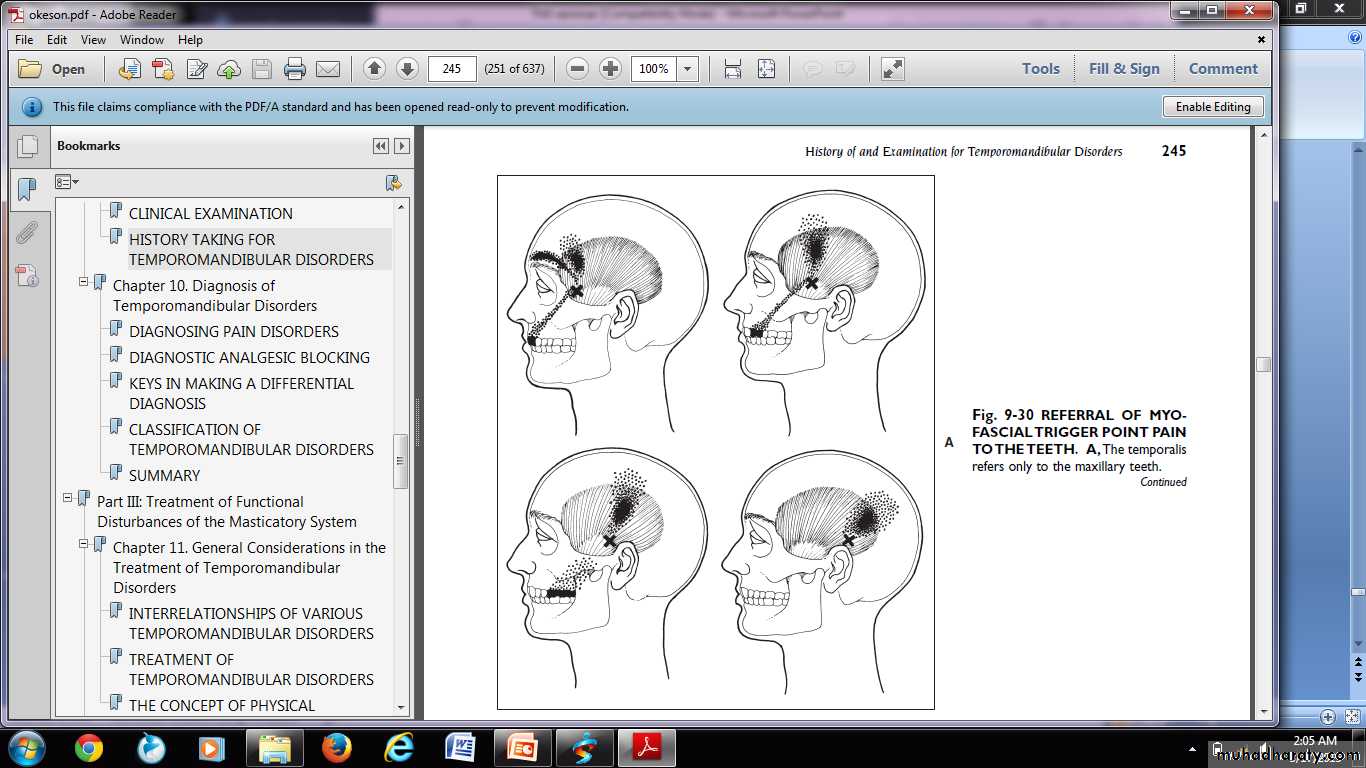Open the Attachments paperclip panel
This screenshot has width=1366, height=768.
pos(28,233)
